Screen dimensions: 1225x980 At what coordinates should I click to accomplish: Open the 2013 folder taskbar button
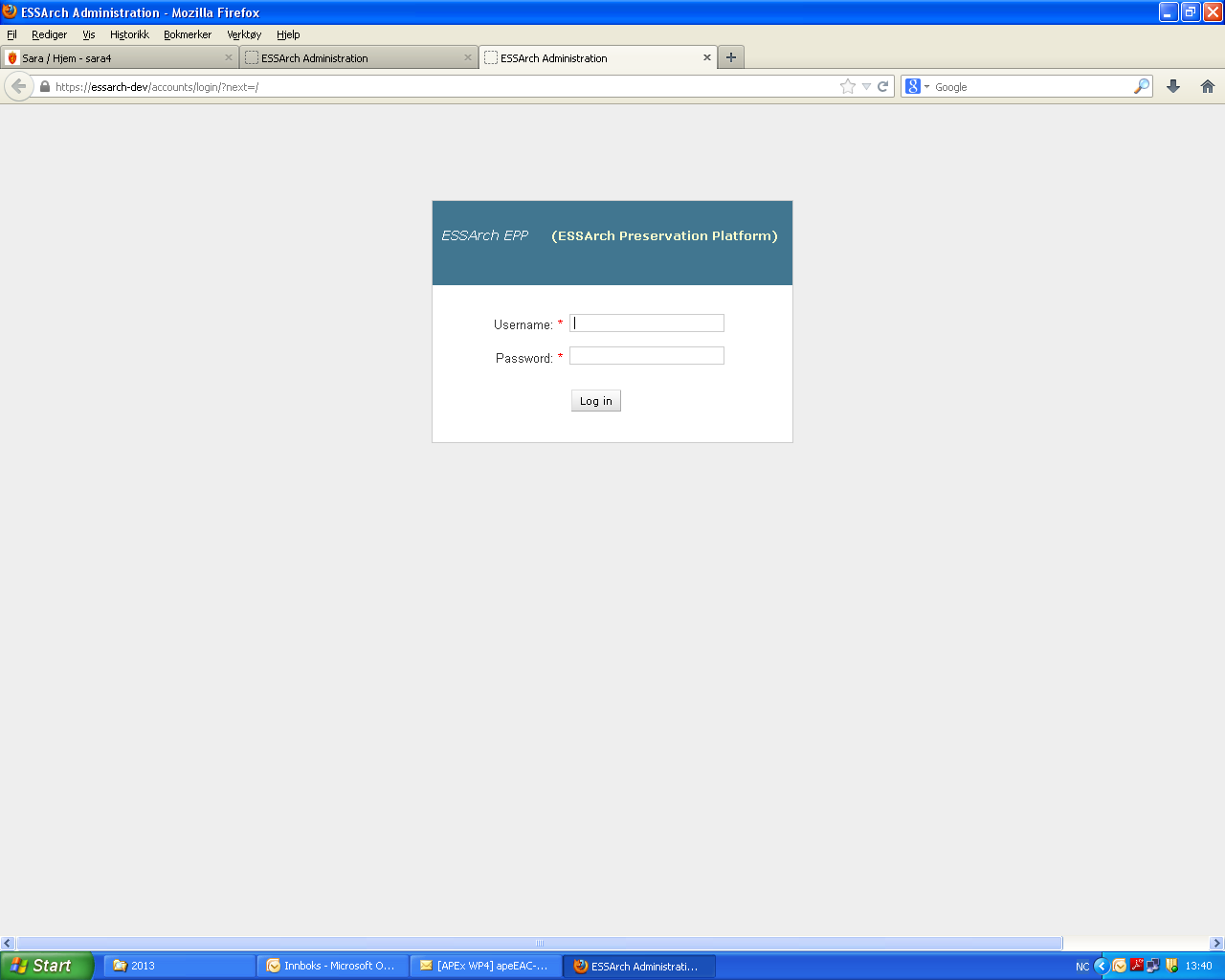(180, 966)
